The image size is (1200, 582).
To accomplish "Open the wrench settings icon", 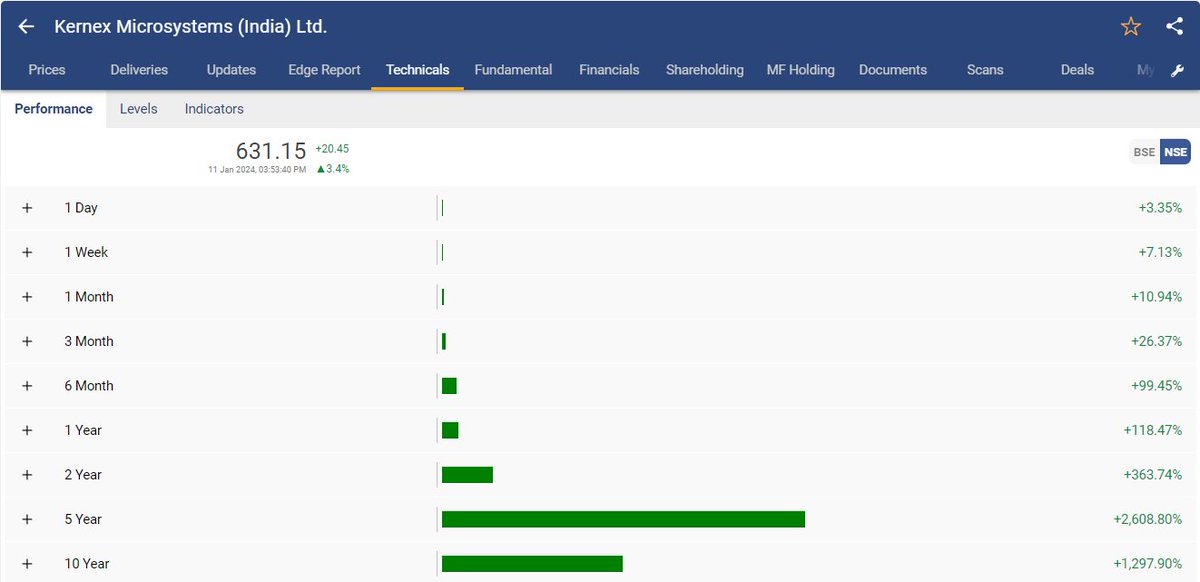I will pos(1177,70).
